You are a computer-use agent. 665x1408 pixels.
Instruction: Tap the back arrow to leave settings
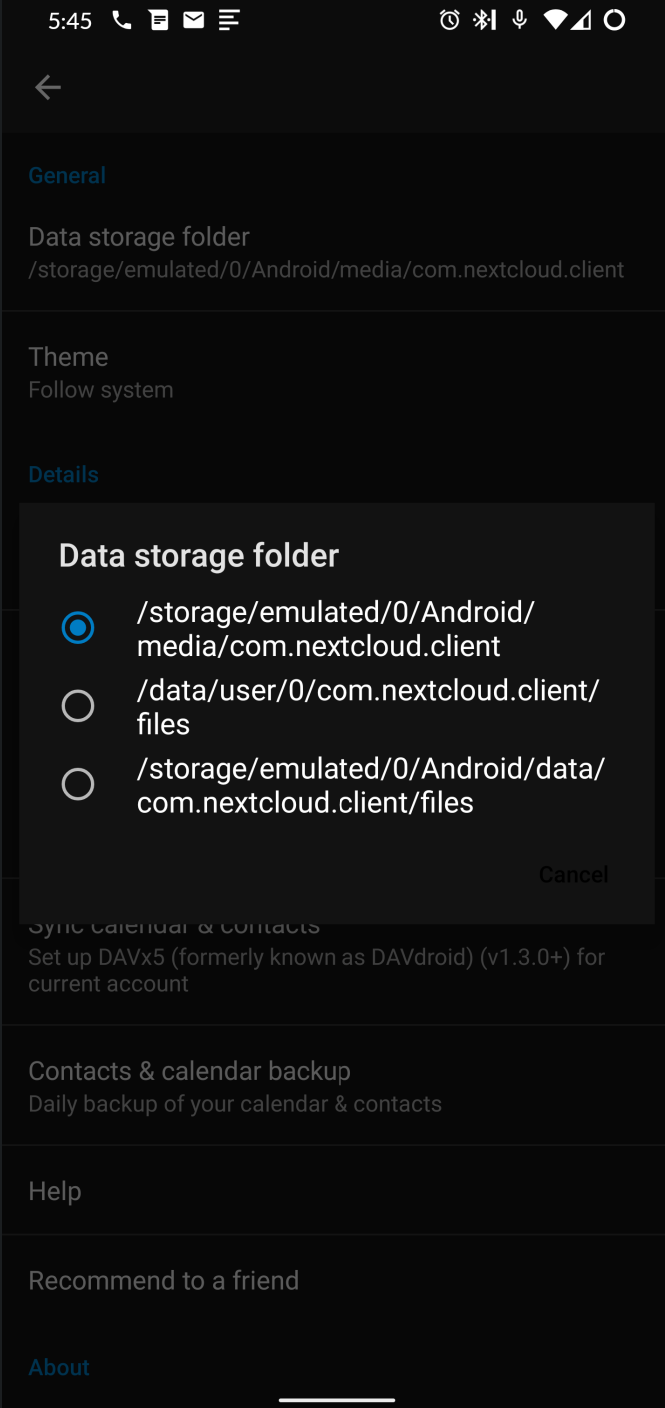(x=47, y=87)
